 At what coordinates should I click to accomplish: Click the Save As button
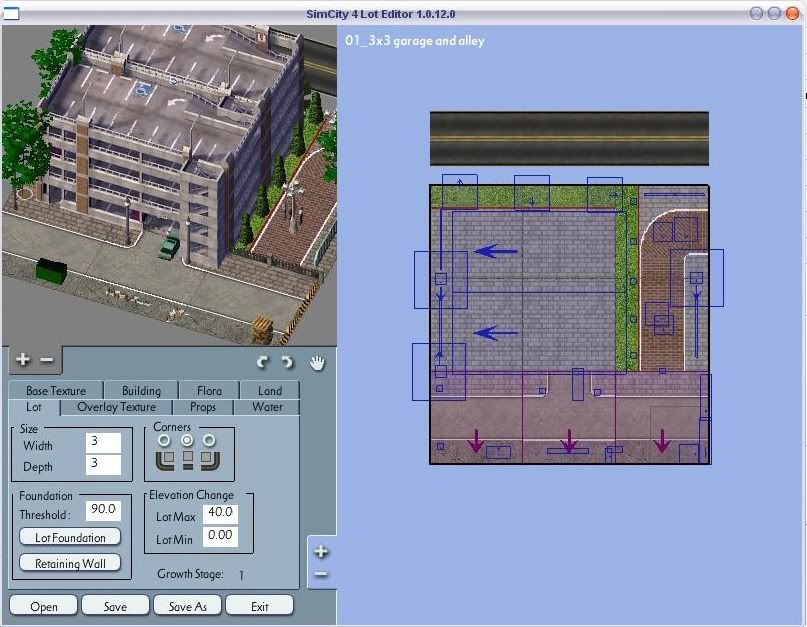pyautogui.click(x=187, y=606)
